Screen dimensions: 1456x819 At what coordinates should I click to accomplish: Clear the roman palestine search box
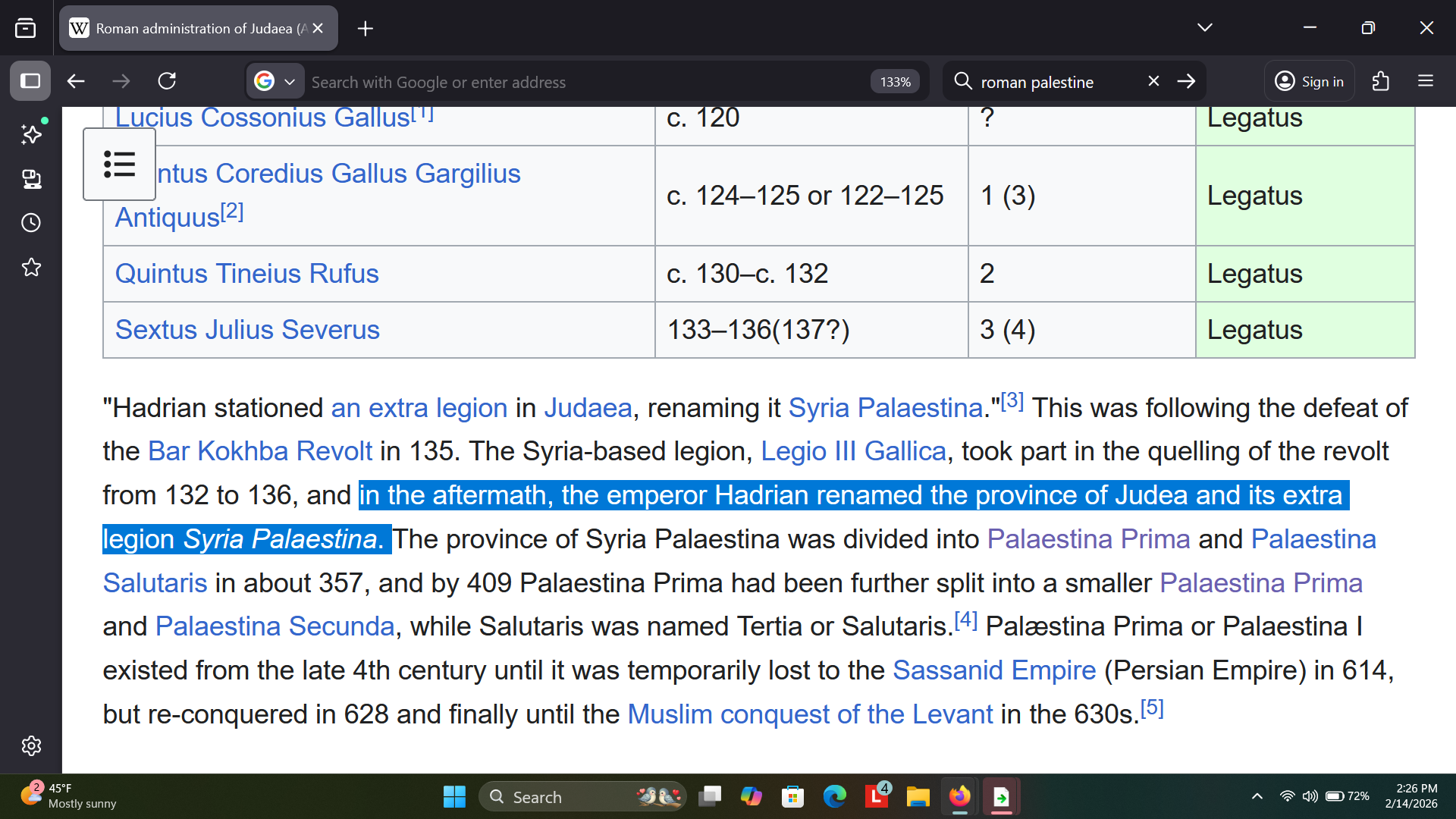(1153, 81)
